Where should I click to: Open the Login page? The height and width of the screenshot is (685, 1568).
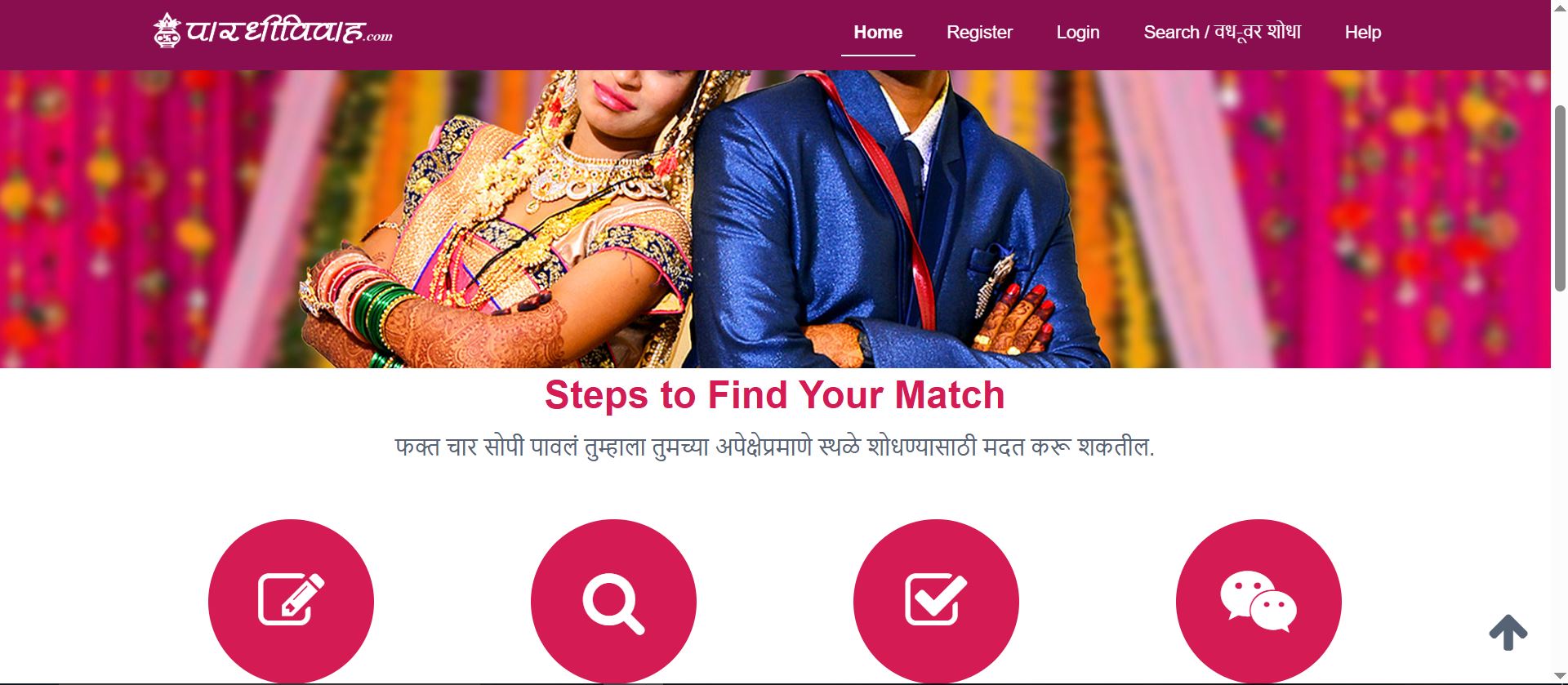pos(1078,33)
